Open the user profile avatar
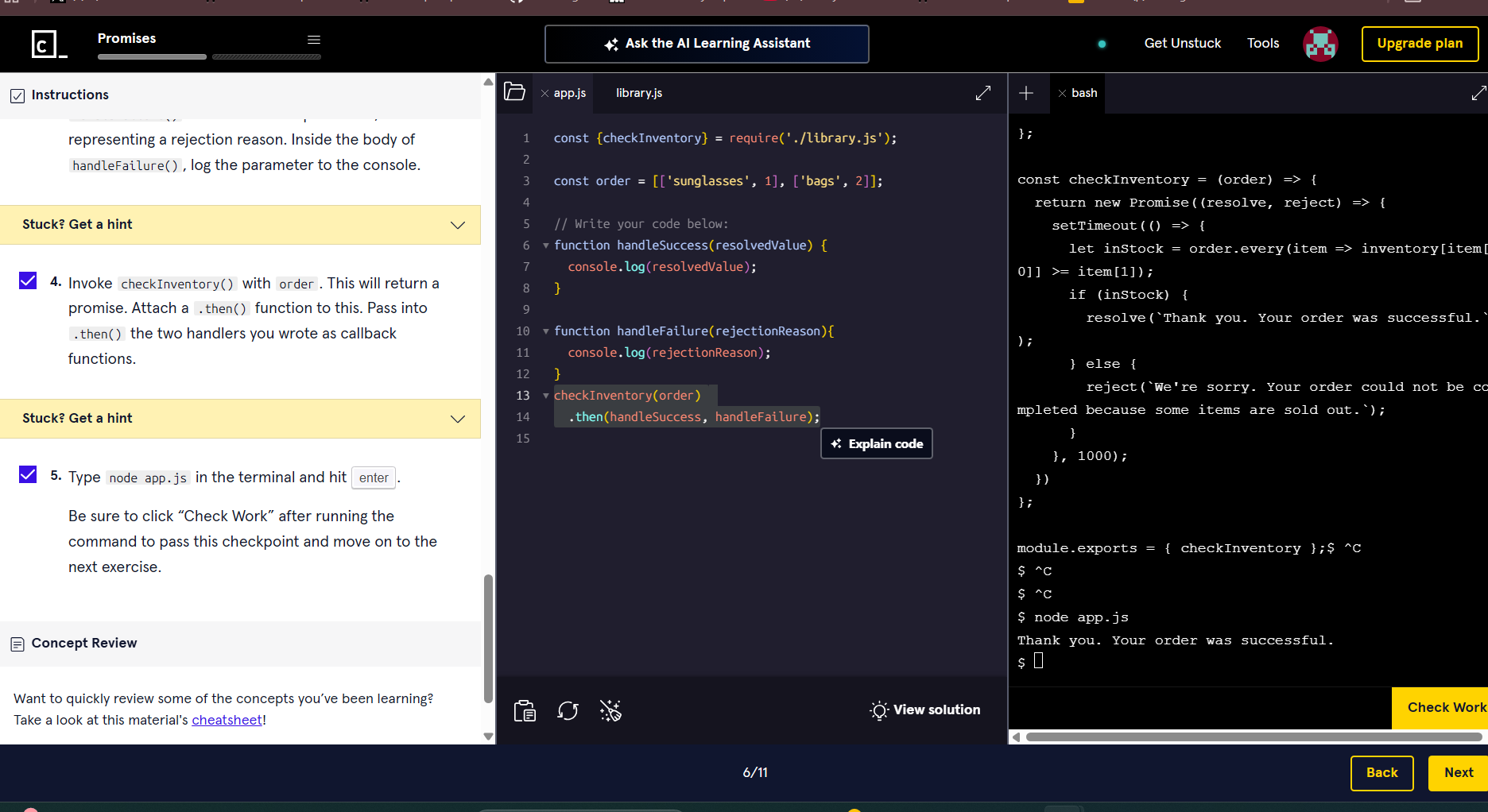This screenshot has width=1488, height=812. tap(1320, 44)
